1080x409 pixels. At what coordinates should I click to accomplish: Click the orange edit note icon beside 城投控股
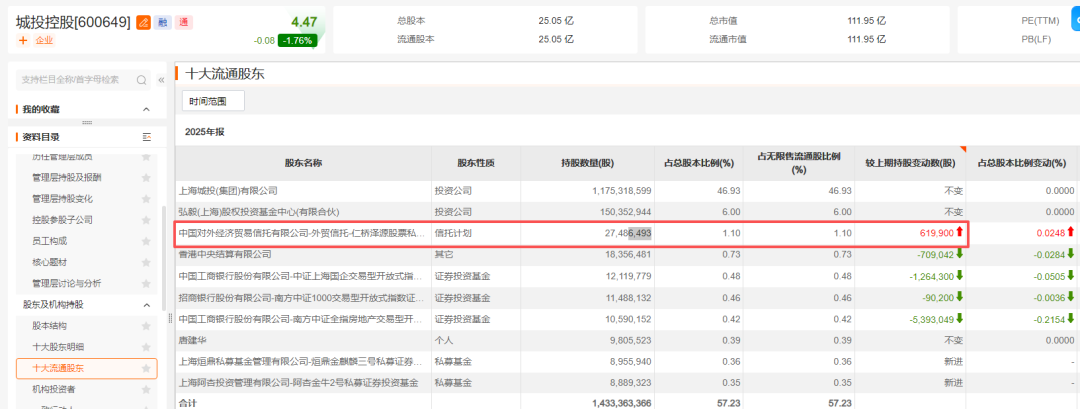(143, 22)
